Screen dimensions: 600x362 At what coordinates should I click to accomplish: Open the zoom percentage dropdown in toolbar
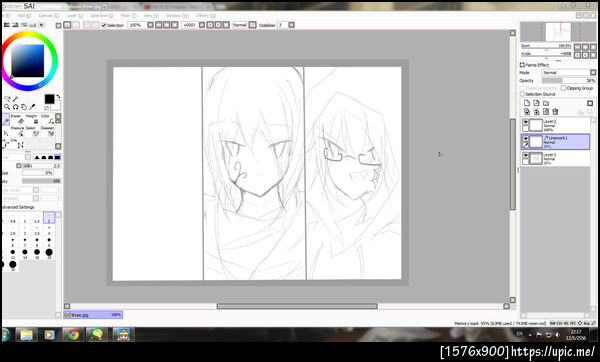[x=150, y=25]
